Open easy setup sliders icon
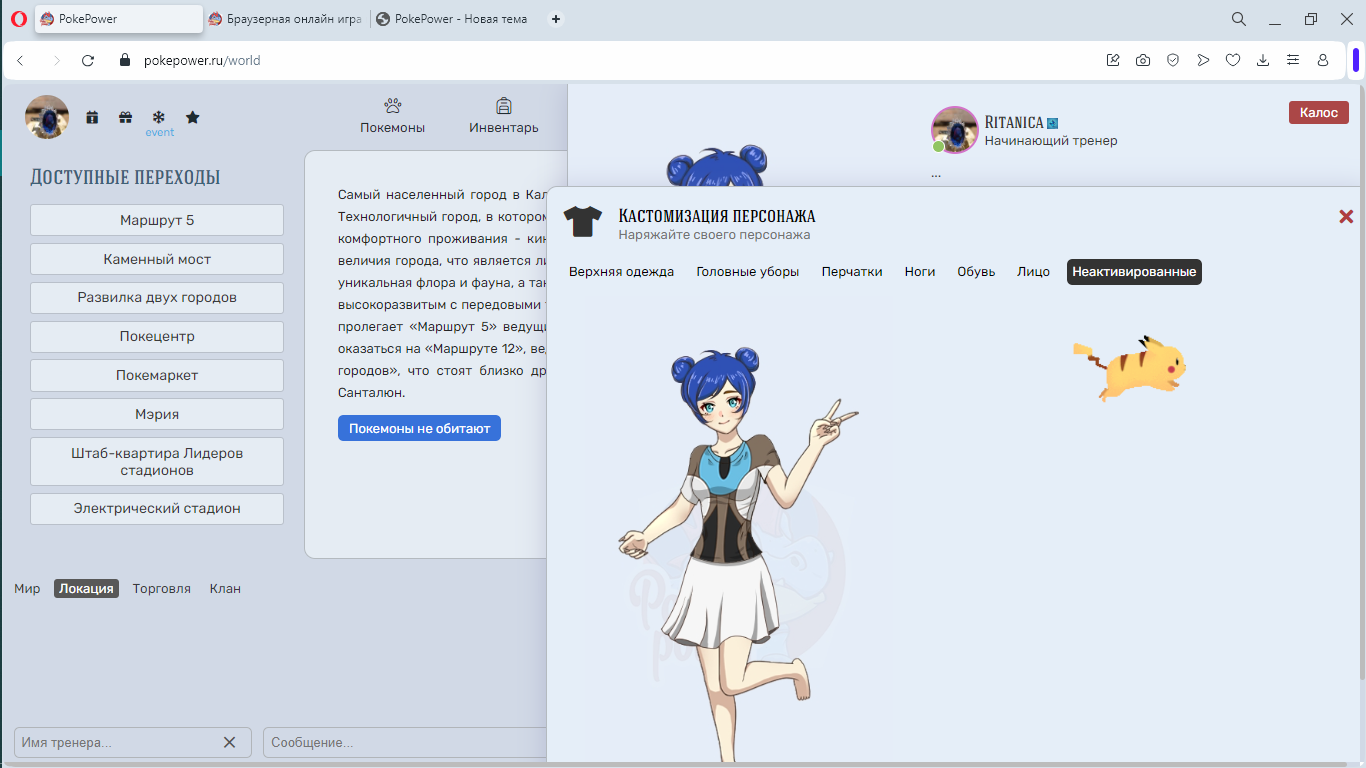Screen dimensions: 1366x768 coord(1293,60)
